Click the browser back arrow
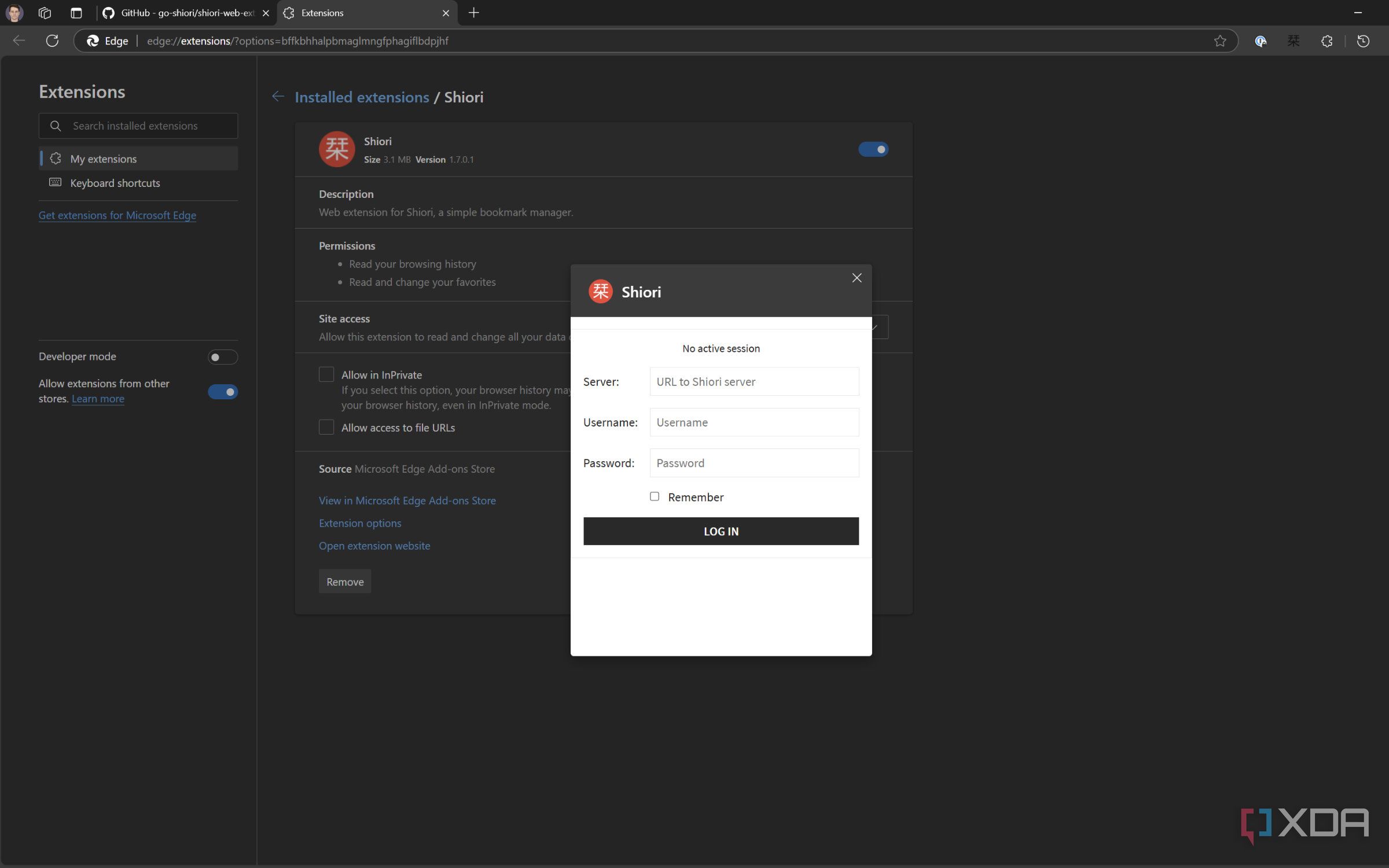The width and height of the screenshot is (1389, 868). coord(19,41)
